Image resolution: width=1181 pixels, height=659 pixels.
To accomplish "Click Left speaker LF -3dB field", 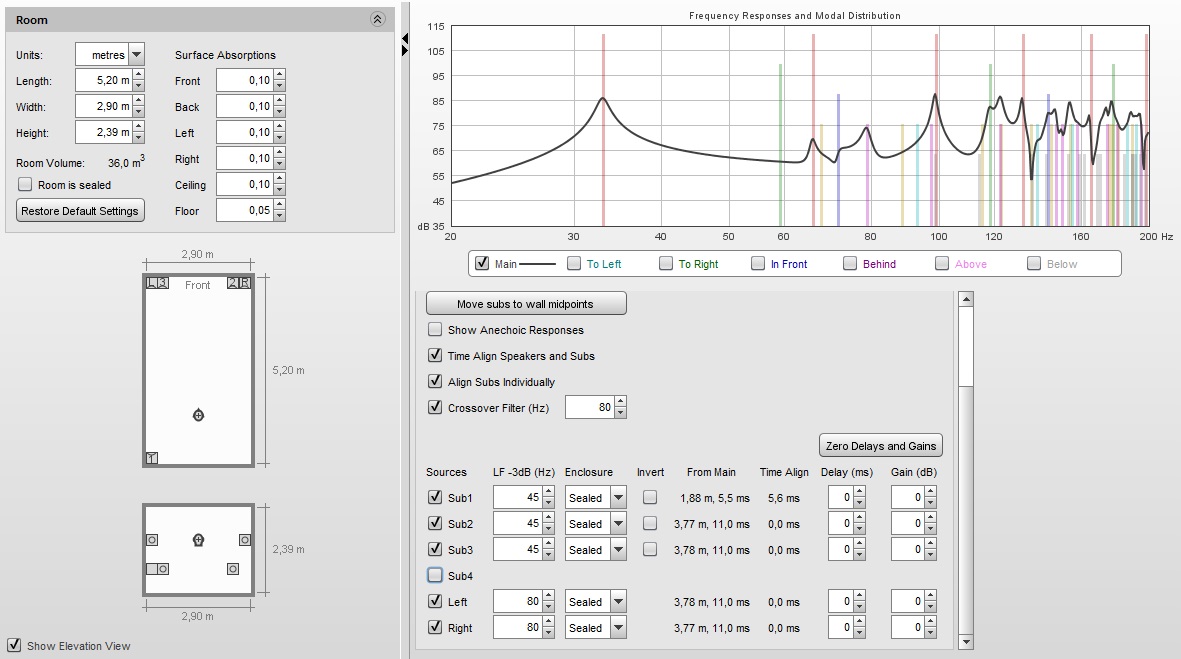I will click(518, 602).
